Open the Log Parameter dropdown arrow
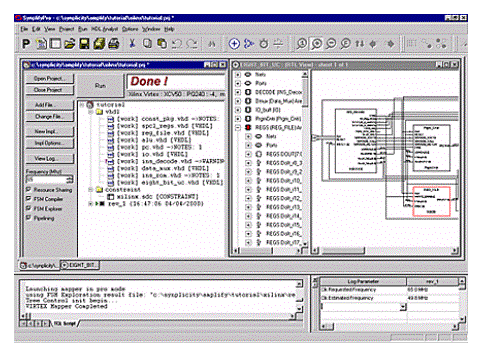This screenshot has width=480, height=363. coord(403,306)
